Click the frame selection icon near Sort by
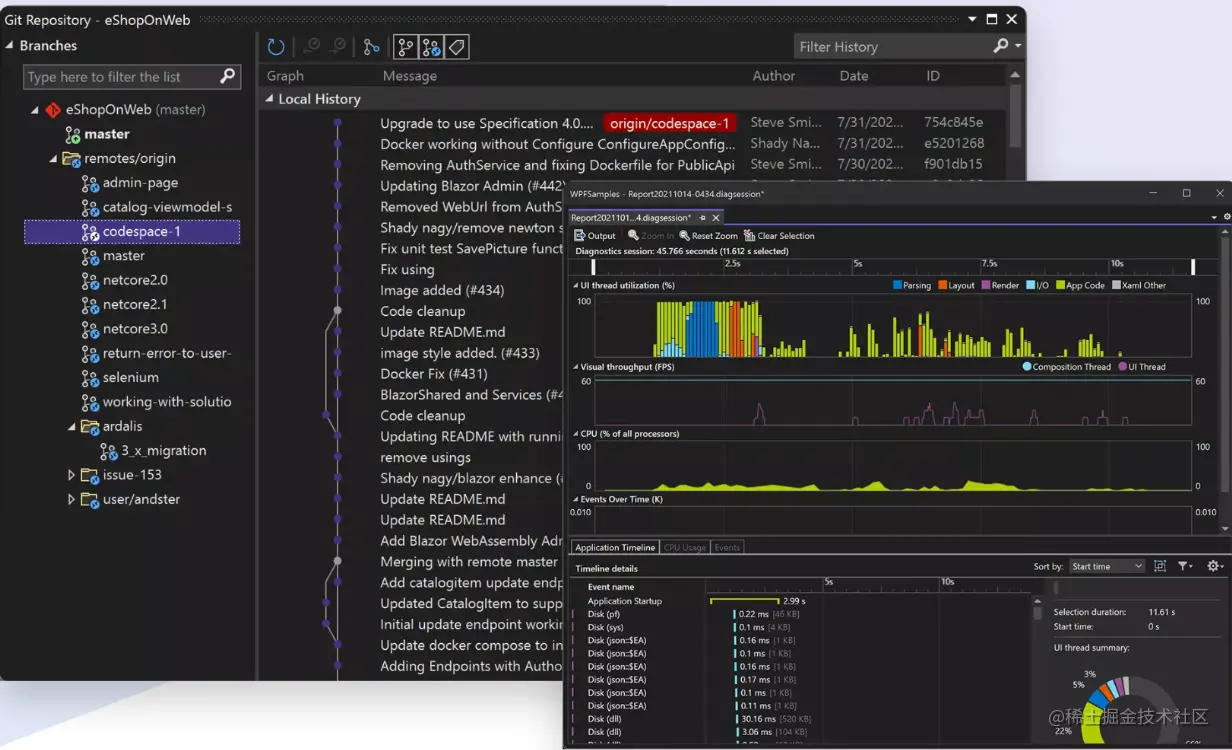 tap(1160, 566)
